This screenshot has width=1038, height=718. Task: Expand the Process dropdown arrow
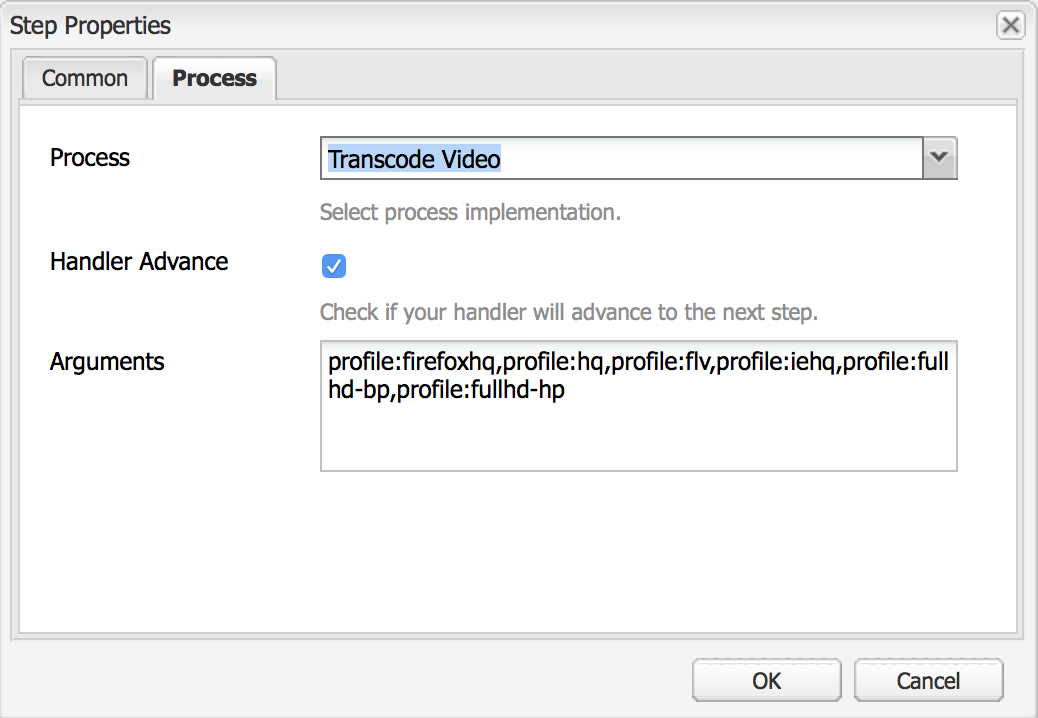click(x=939, y=157)
